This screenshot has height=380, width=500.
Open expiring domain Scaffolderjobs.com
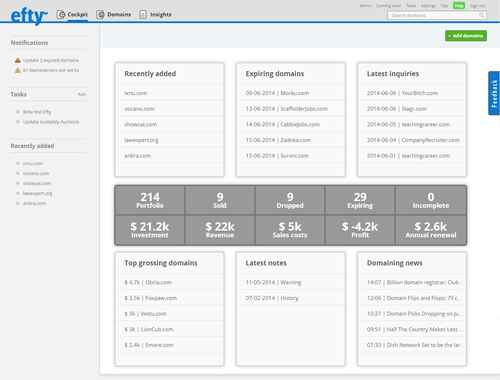pyautogui.click(x=287, y=109)
